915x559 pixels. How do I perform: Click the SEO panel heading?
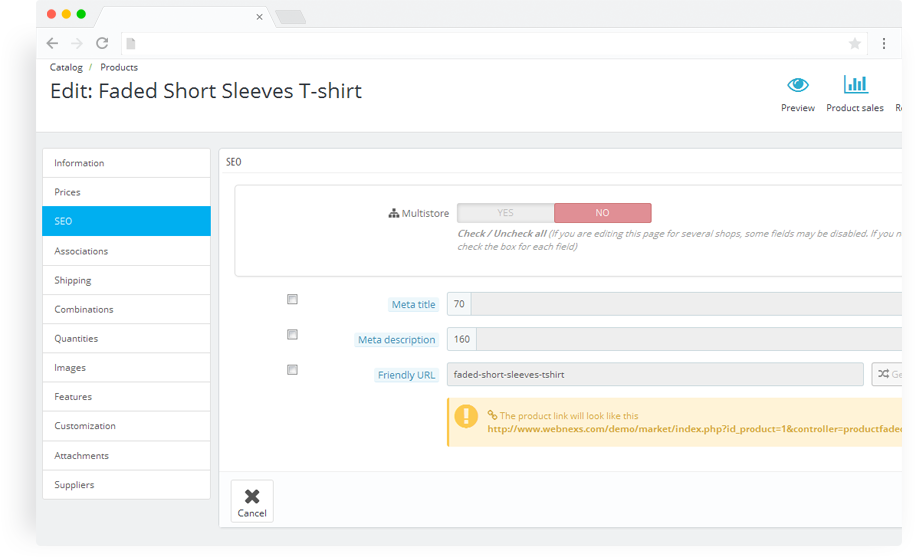pyautogui.click(x=234, y=162)
